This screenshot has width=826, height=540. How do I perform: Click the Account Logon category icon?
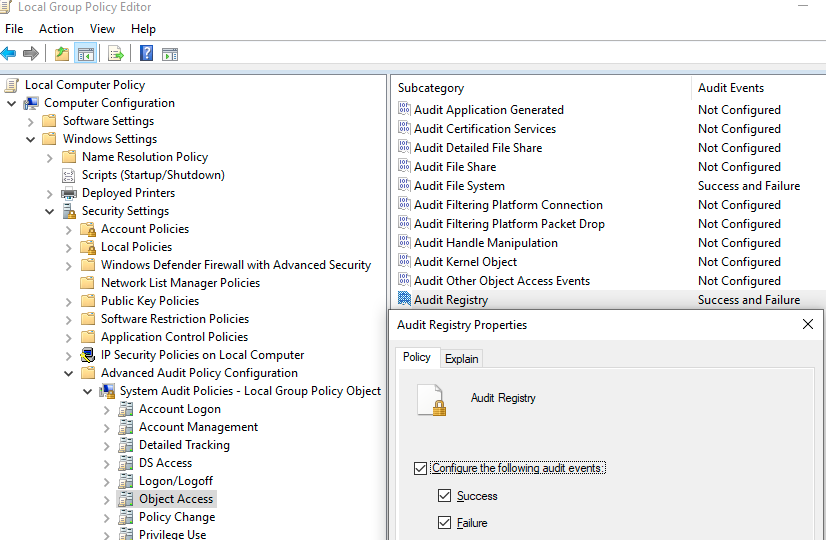[x=125, y=409]
